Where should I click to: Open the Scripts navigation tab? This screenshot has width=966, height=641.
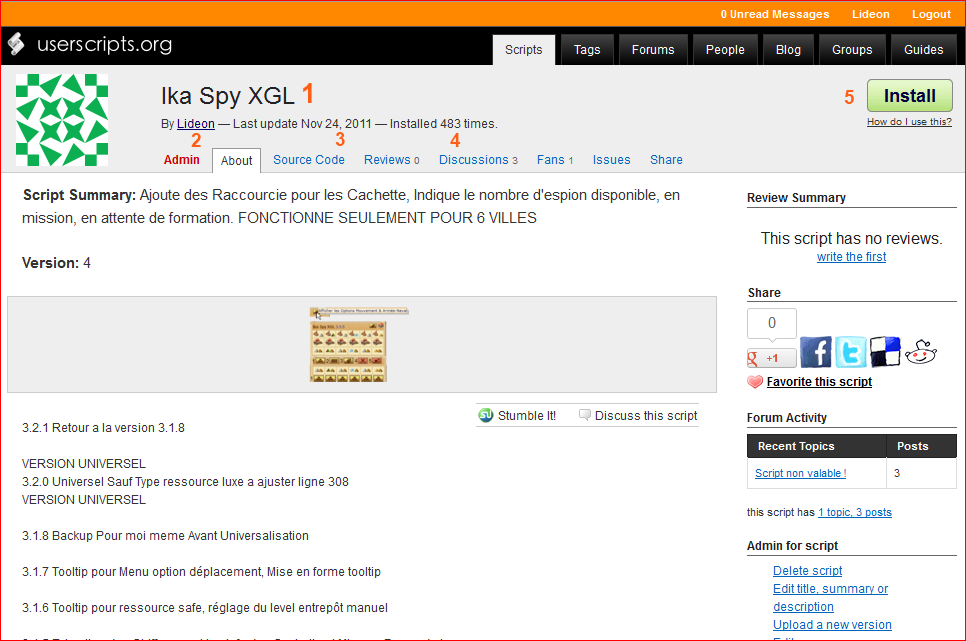(524, 49)
